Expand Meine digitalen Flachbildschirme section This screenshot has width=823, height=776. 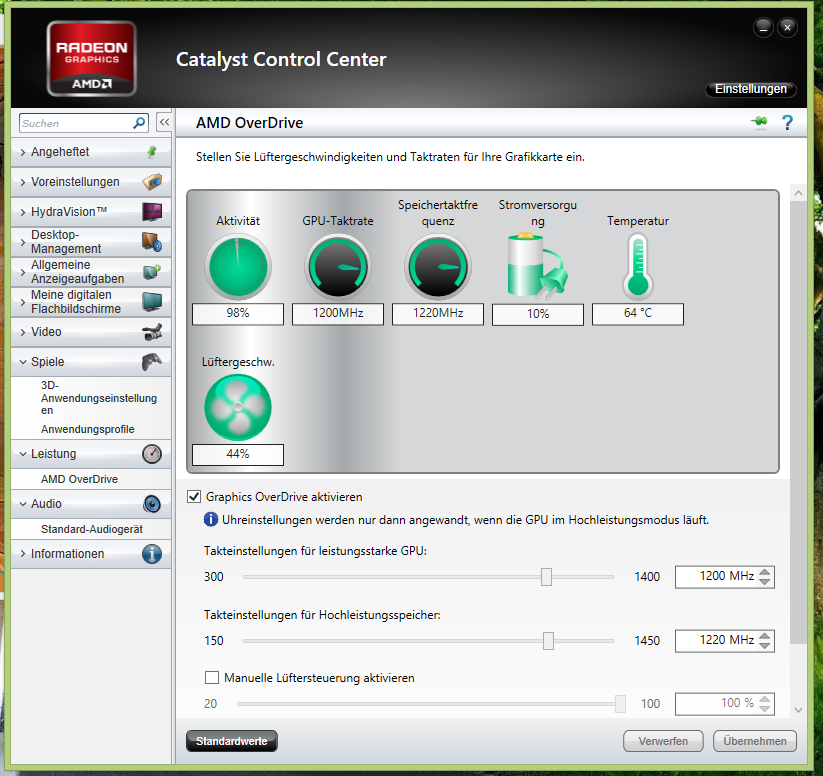(x=23, y=302)
